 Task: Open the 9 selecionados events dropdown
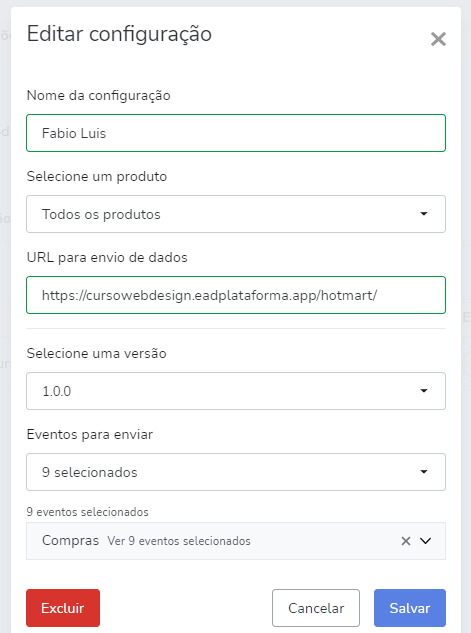(236, 472)
